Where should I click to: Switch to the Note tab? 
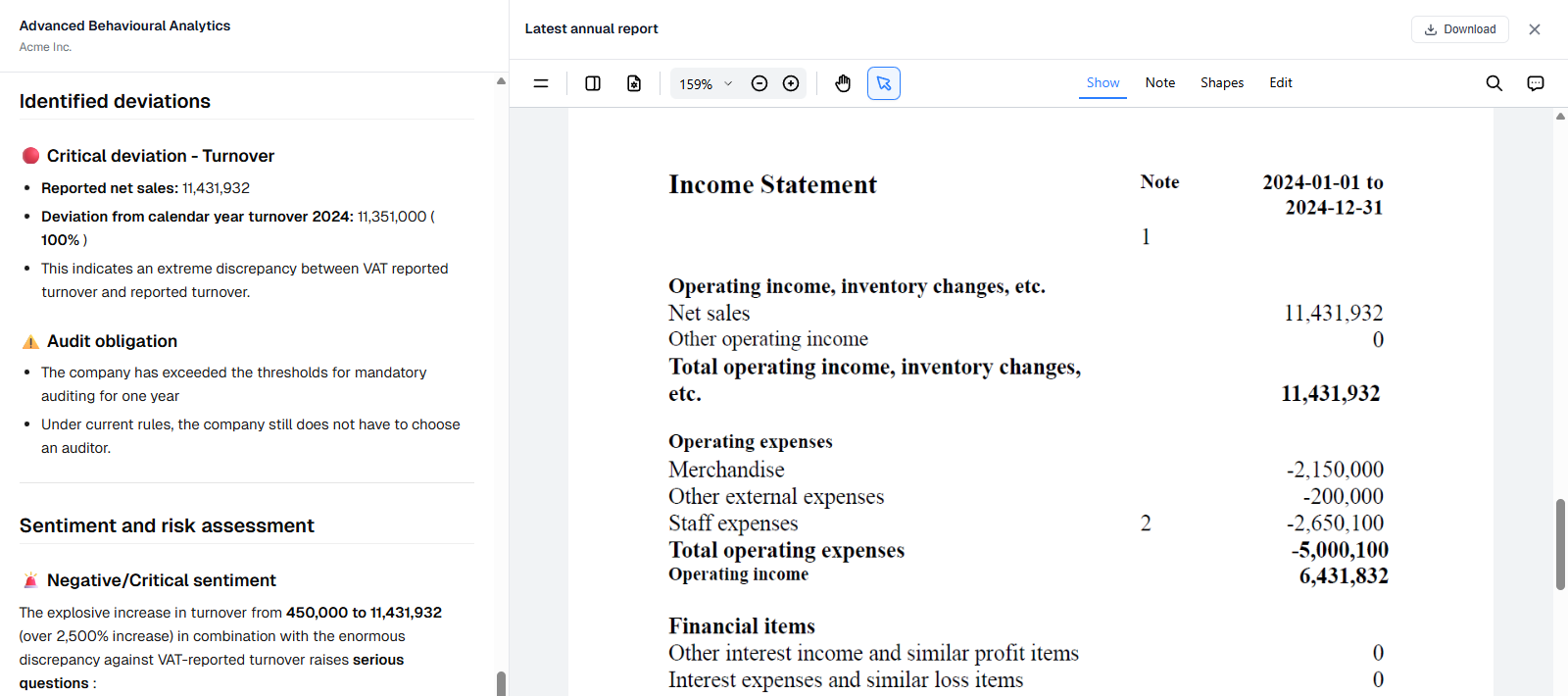(x=1160, y=83)
